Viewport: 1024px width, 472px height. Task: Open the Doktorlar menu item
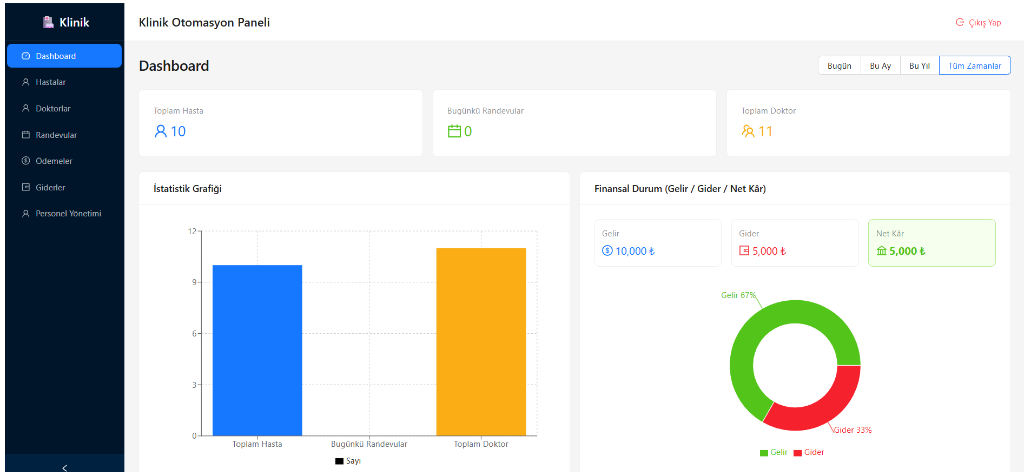tap(65, 108)
